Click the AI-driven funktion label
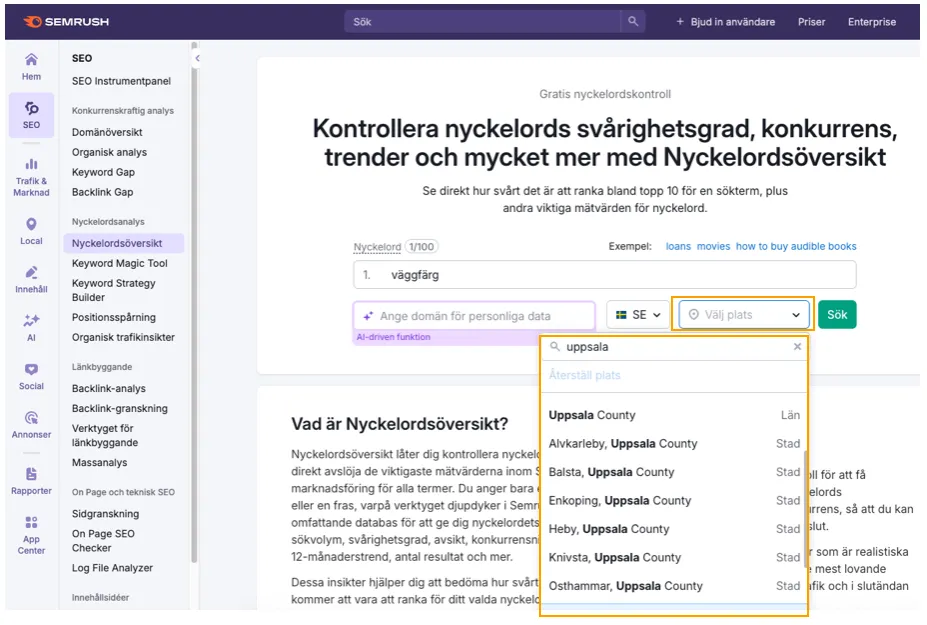 coord(393,337)
